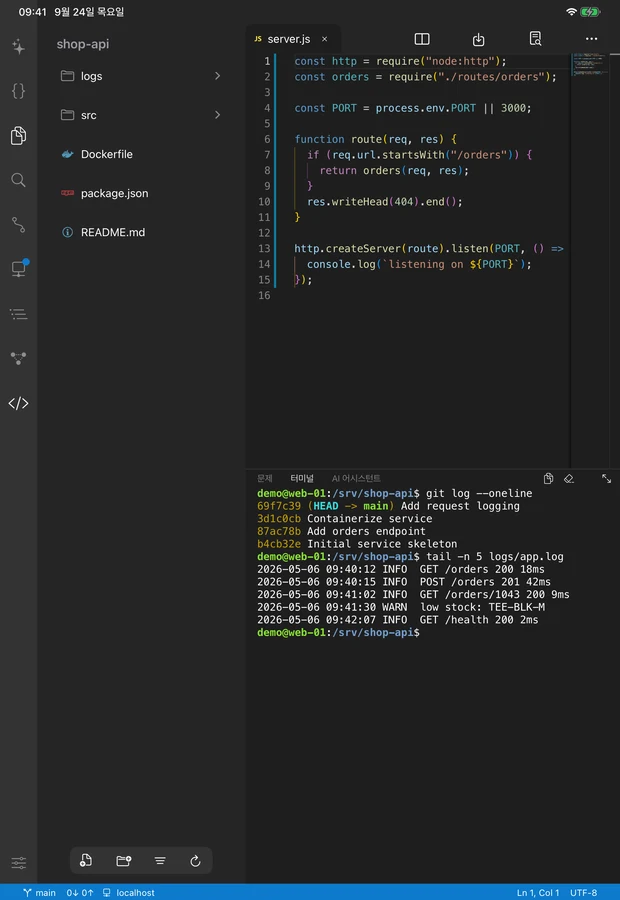Open the graph nodes panel in sidebar
620x900 pixels.
pos(18,358)
